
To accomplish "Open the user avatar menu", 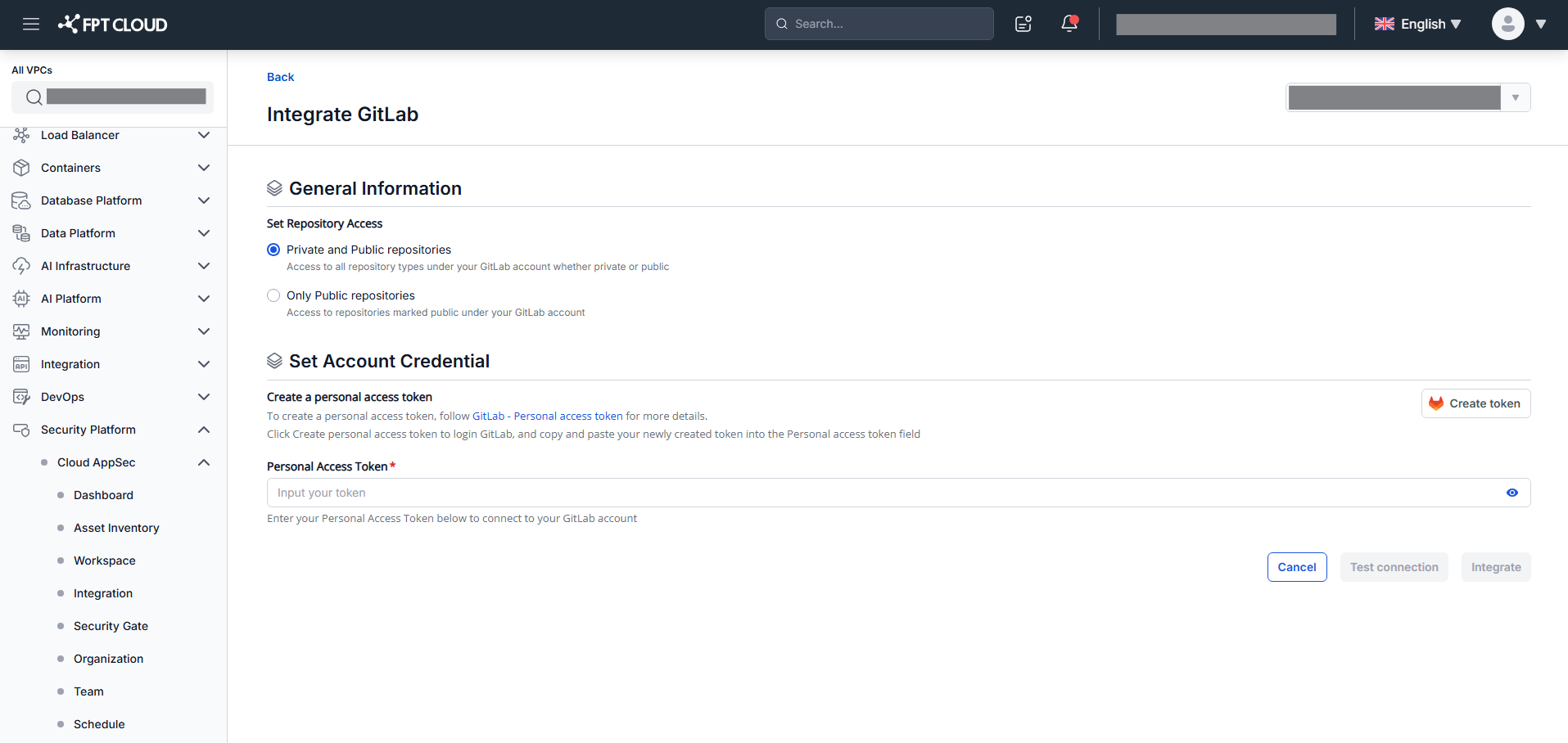I will click(x=1507, y=24).
